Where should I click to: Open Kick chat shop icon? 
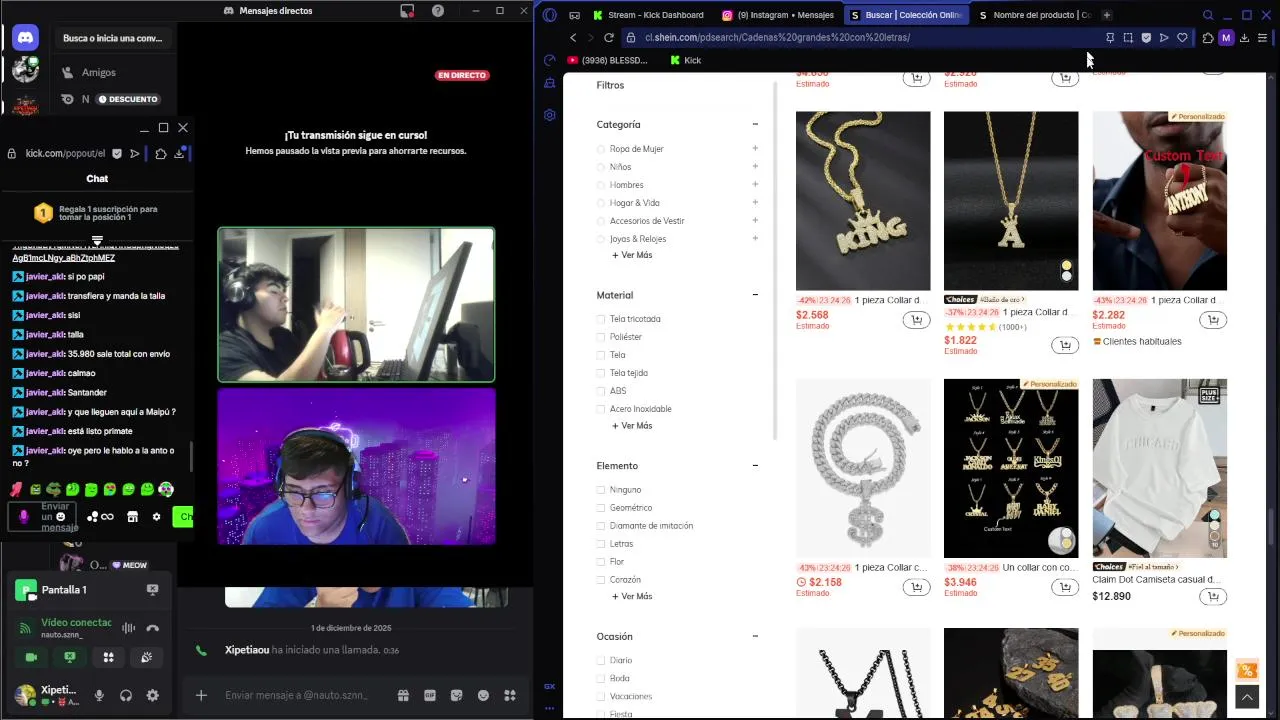click(132, 517)
